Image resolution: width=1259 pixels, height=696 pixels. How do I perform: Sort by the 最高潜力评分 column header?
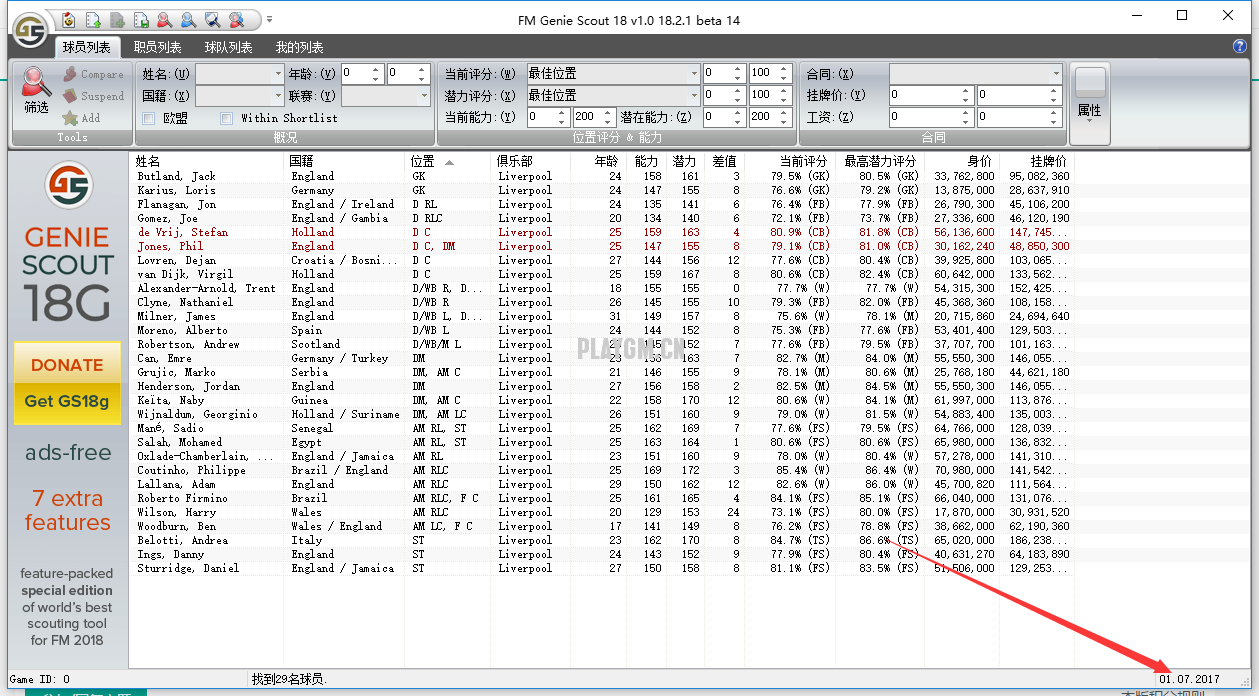(880, 161)
